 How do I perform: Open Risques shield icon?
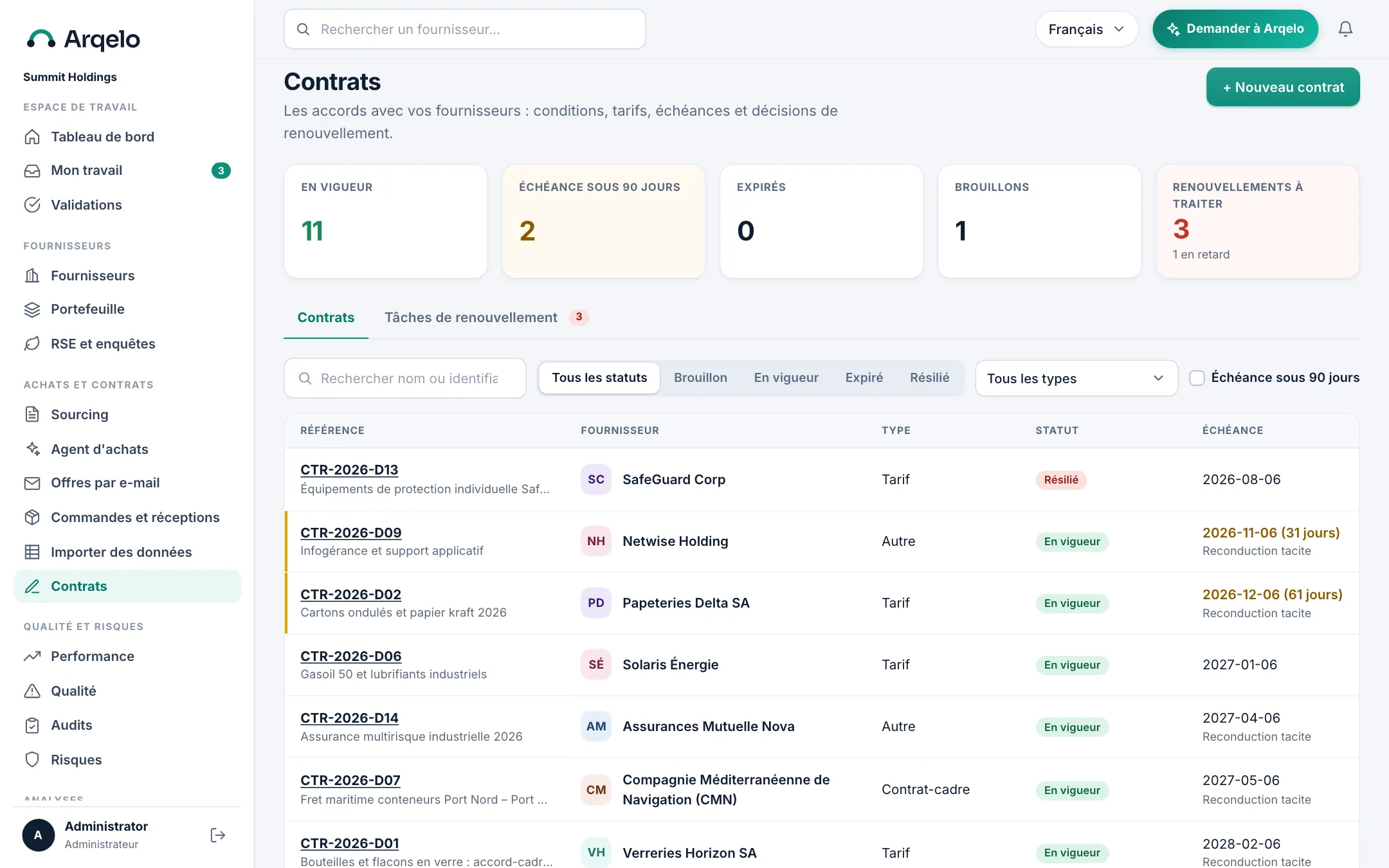[x=32, y=760]
